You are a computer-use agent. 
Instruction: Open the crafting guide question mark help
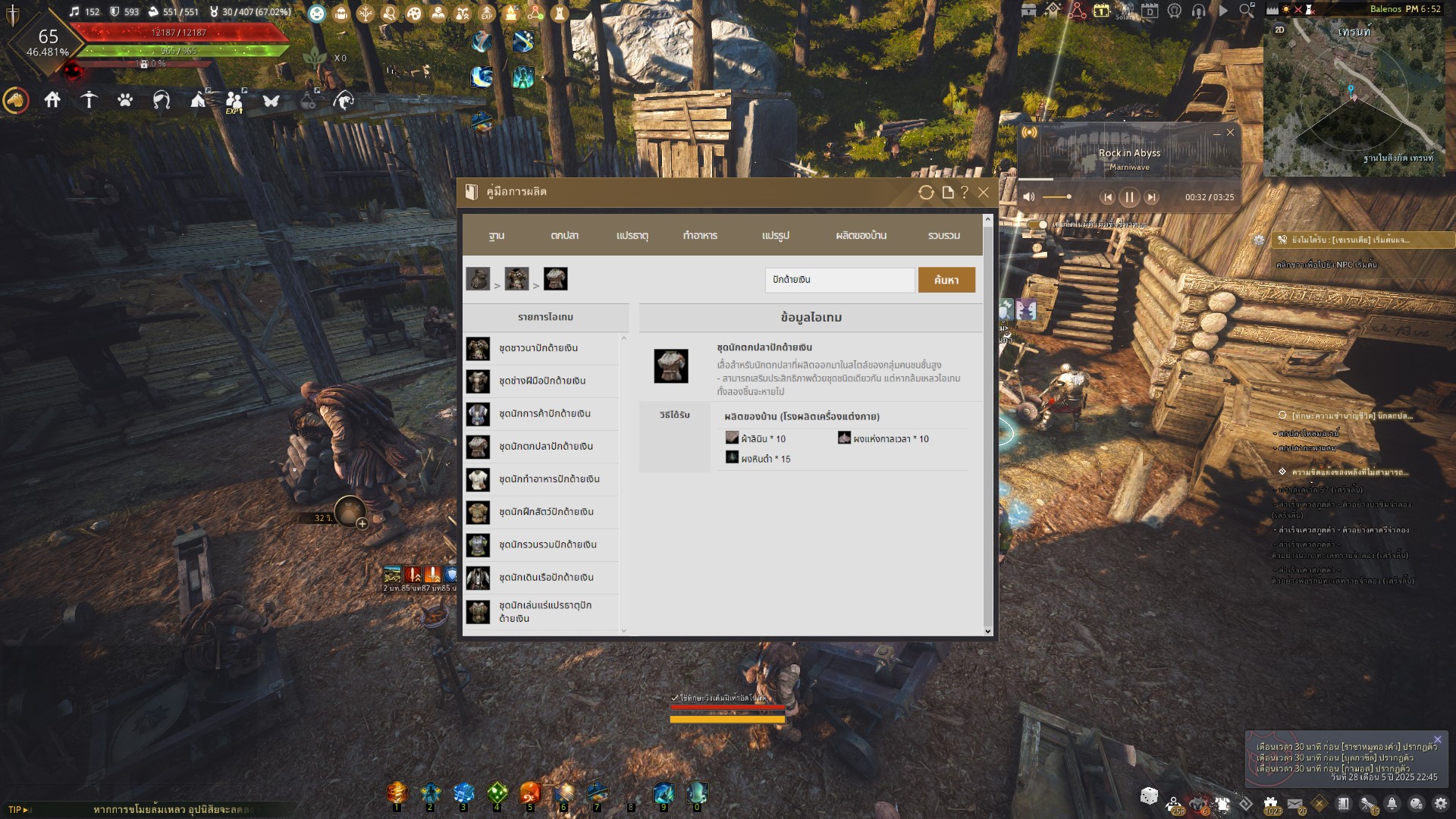click(x=965, y=193)
